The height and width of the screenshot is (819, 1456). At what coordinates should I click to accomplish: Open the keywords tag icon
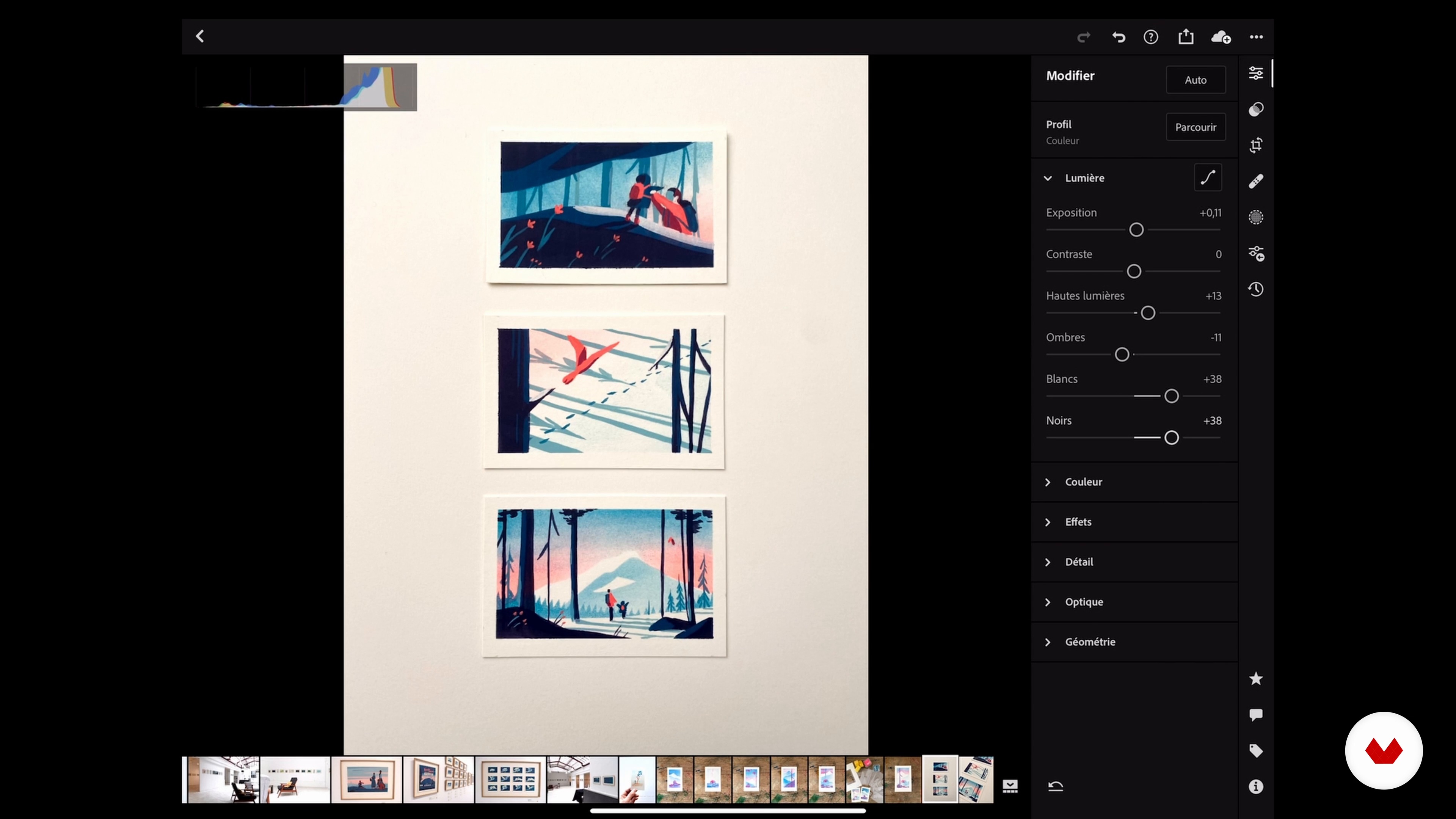click(1256, 751)
